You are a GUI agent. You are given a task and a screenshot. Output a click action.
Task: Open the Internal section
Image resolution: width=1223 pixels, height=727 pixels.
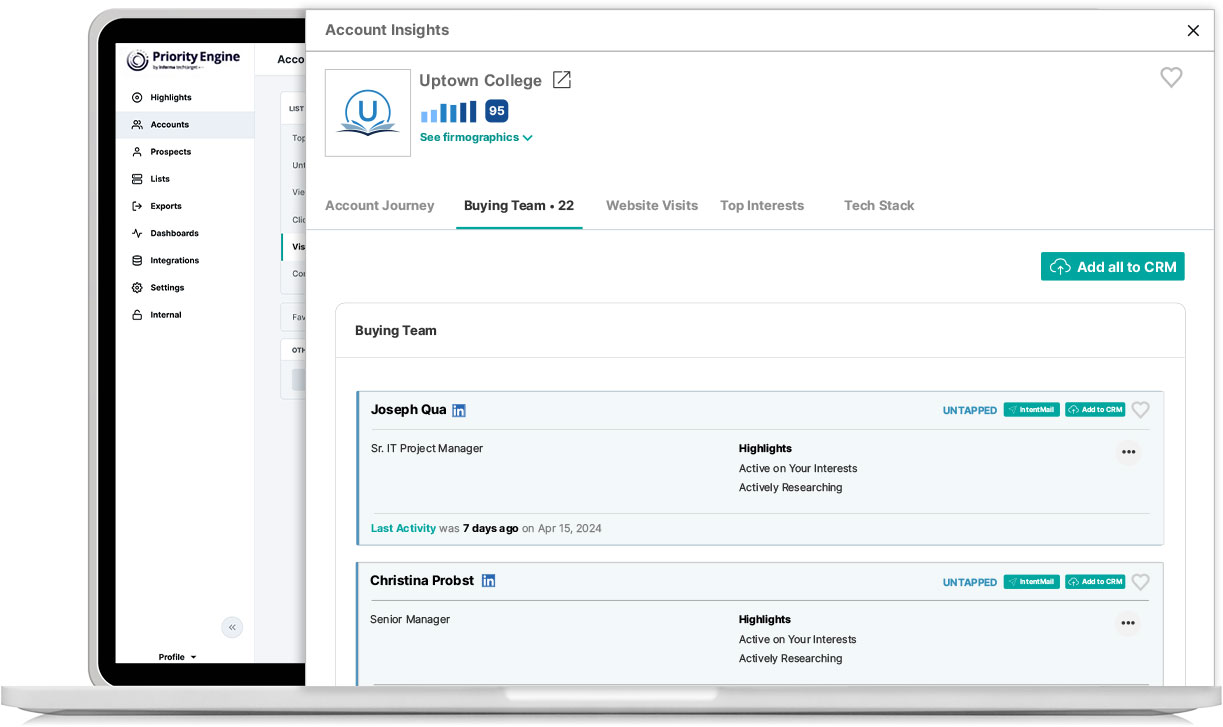coord(166,315)
